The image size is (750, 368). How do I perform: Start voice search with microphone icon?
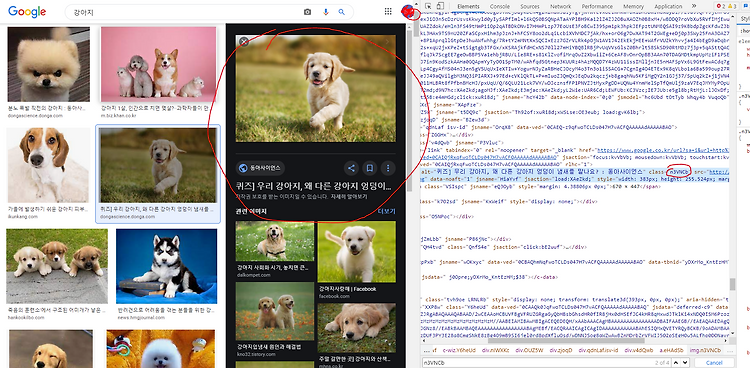[x=326, y=12]
